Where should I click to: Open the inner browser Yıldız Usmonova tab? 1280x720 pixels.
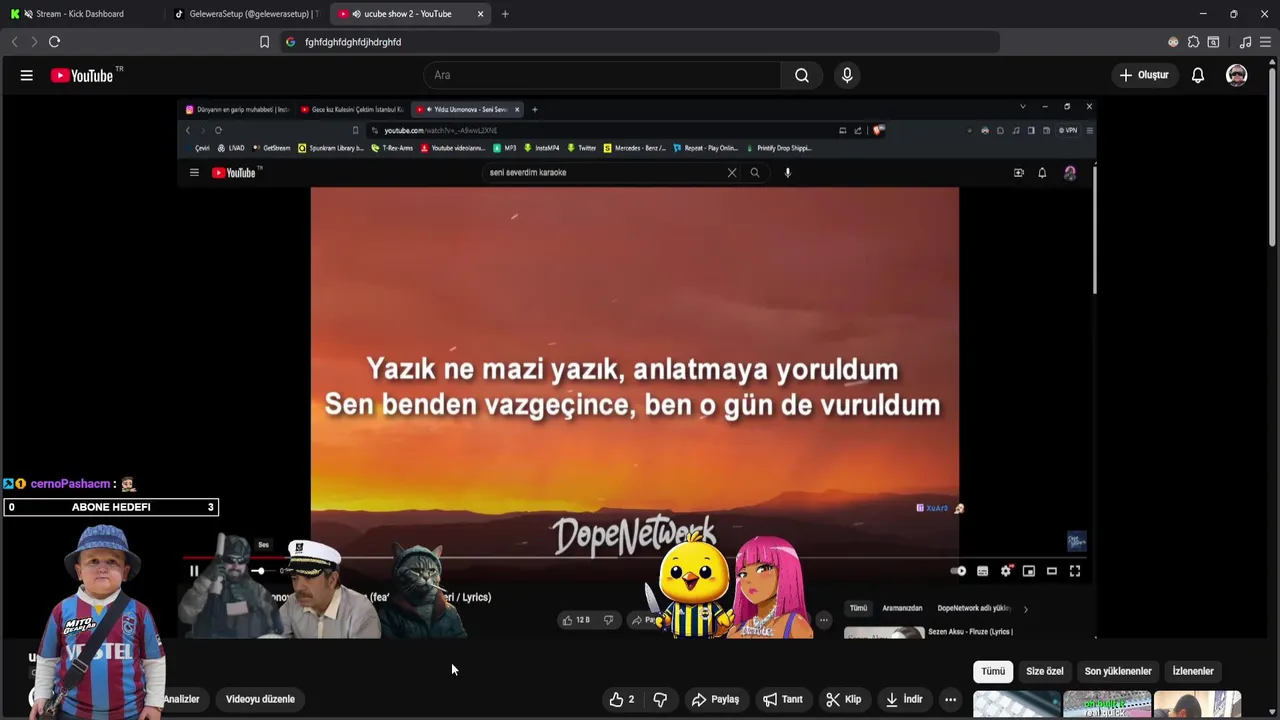[468, 109]
